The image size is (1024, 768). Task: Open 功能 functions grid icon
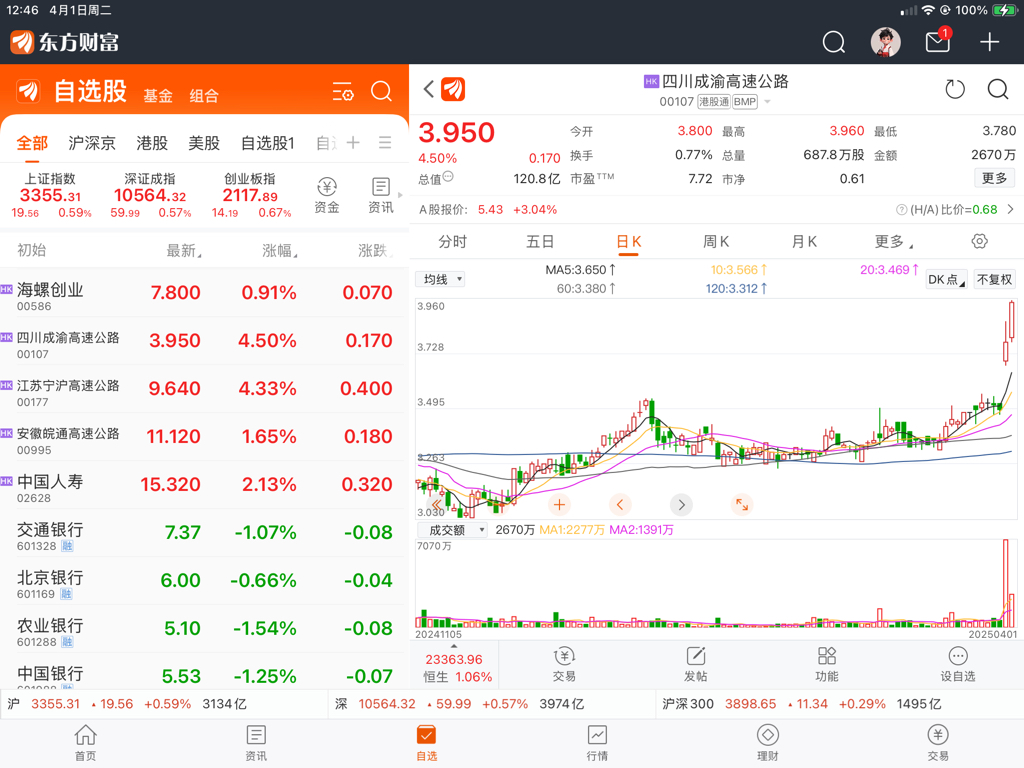(827, 664)
